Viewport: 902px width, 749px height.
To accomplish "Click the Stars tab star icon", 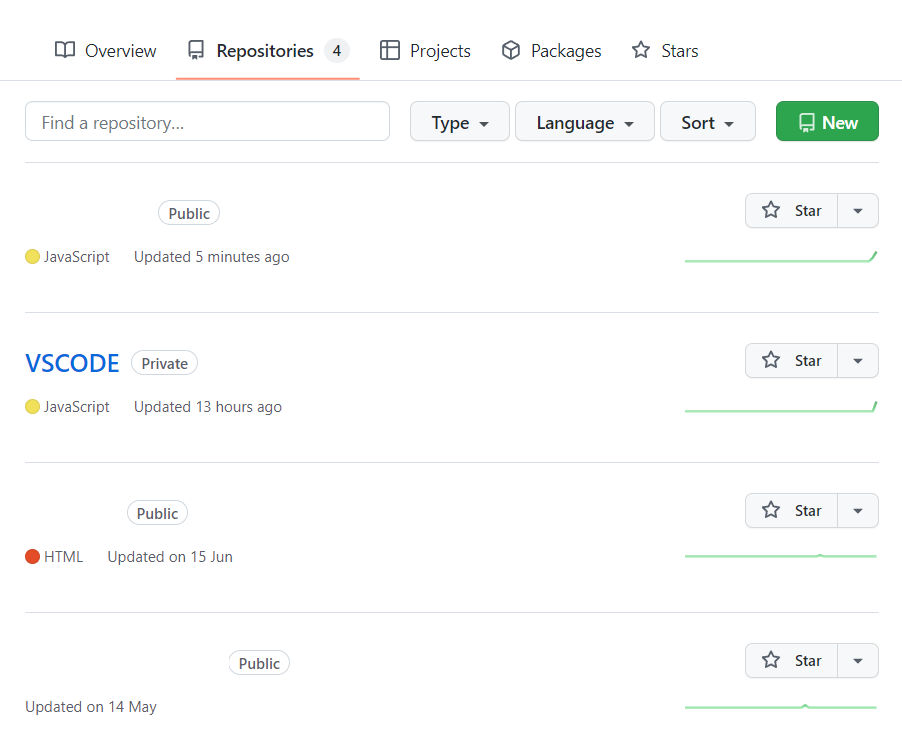I will (640, 50).
